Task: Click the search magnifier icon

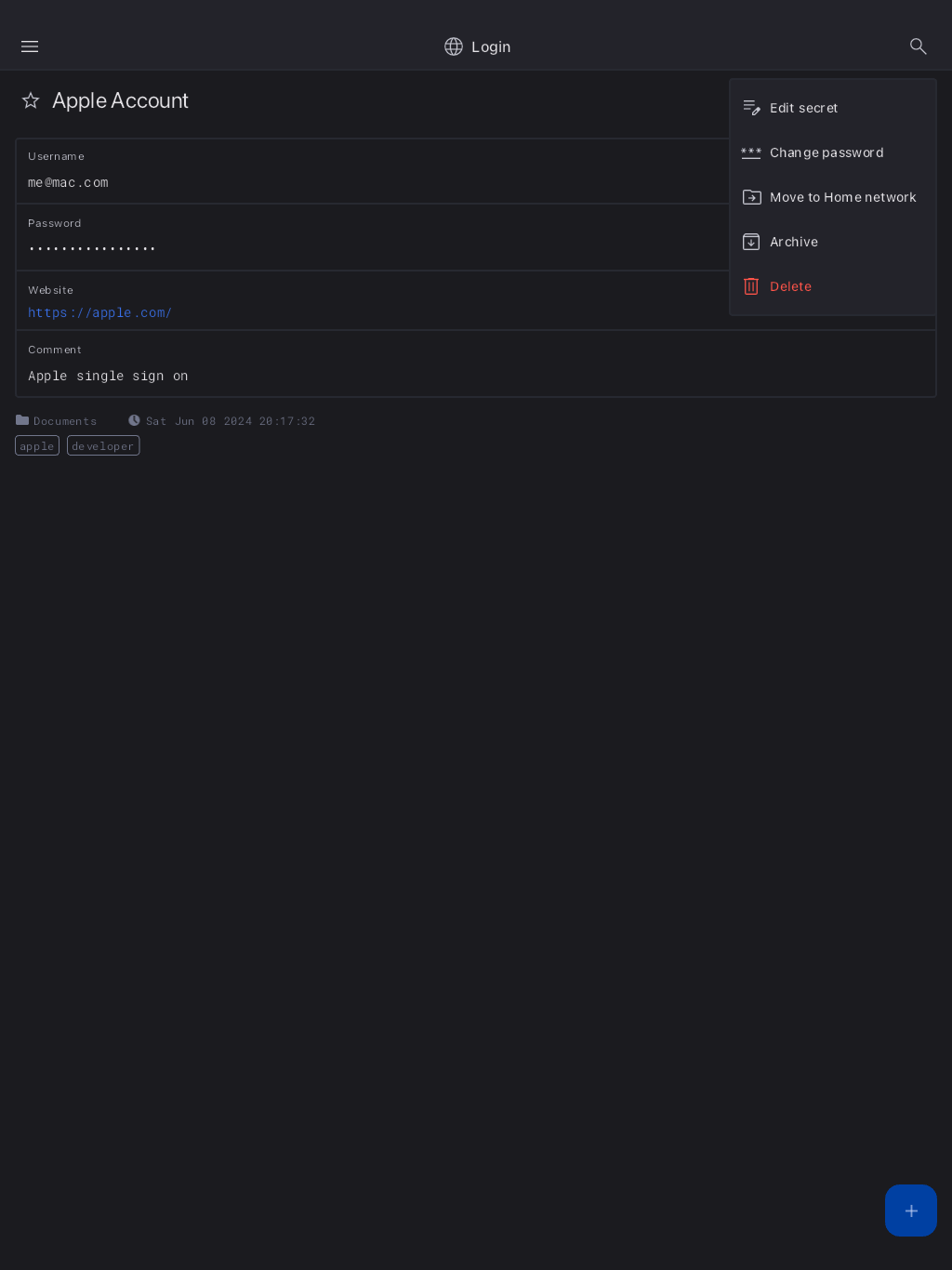Action: pos(918,46)
